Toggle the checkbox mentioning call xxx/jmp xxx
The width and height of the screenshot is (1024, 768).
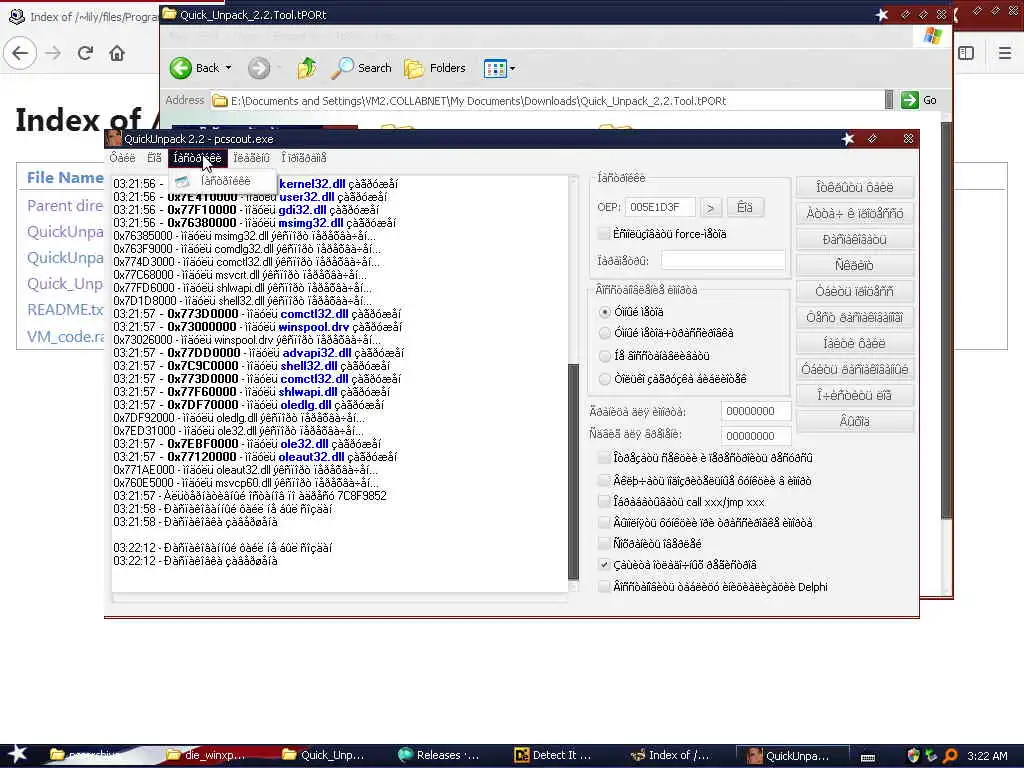coord(604,502)
